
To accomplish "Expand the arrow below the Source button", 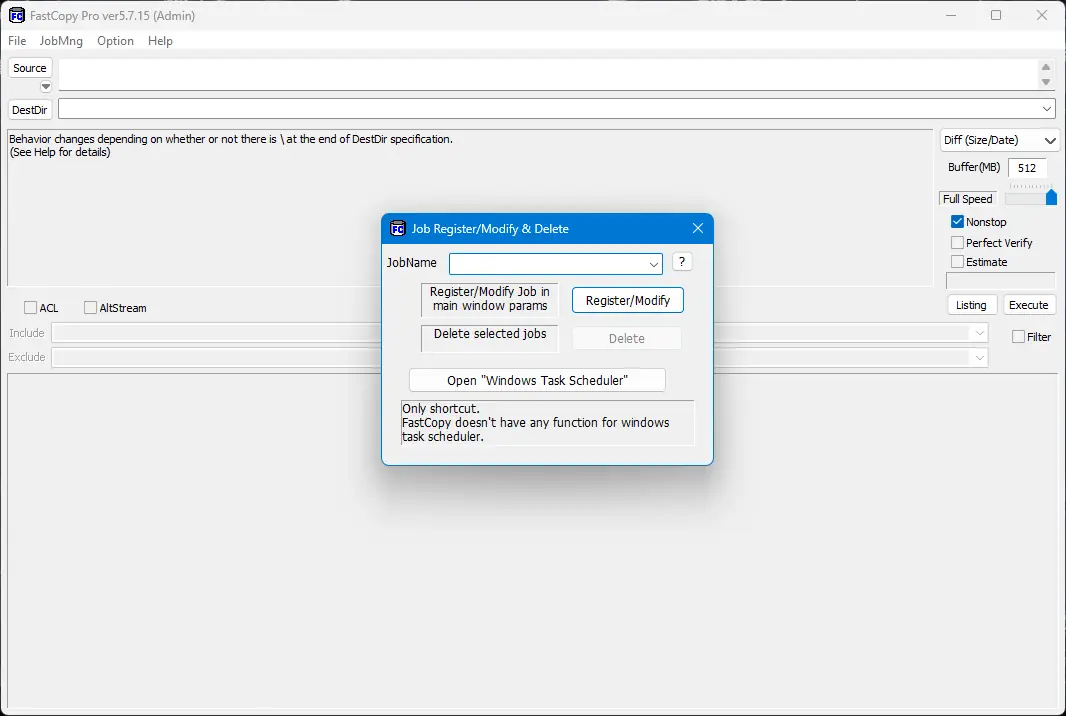I will click(46, 86).
